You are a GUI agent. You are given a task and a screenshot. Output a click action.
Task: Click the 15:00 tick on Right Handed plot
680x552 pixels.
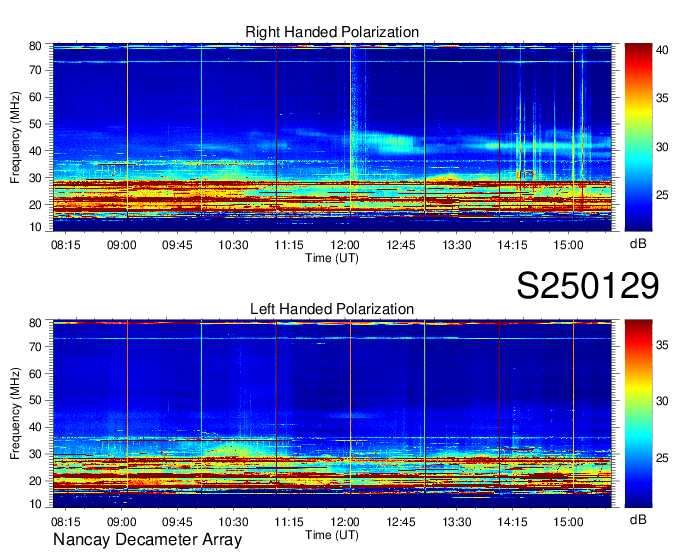(x=568, y=245)
